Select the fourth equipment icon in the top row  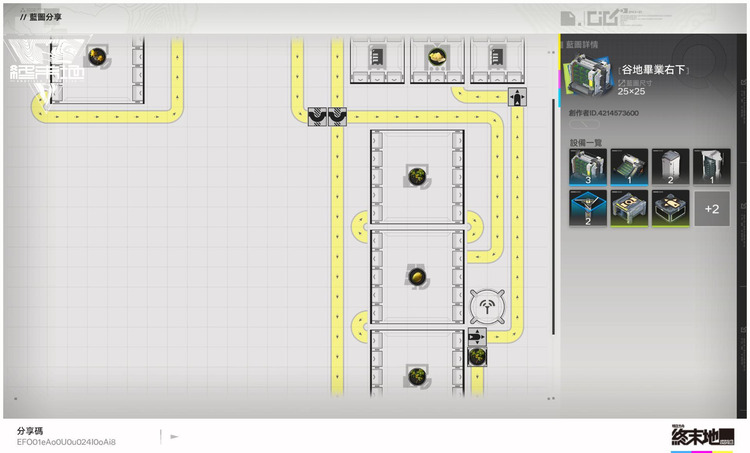pos(711,166)
